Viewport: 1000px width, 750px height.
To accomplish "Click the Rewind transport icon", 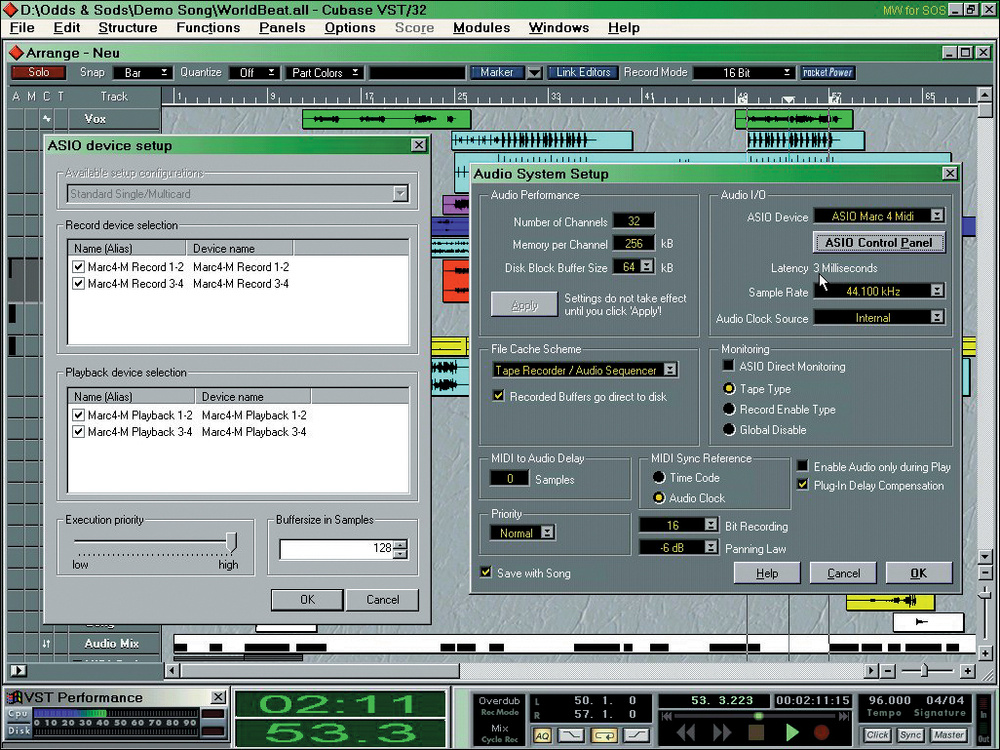I will (686, 732).
